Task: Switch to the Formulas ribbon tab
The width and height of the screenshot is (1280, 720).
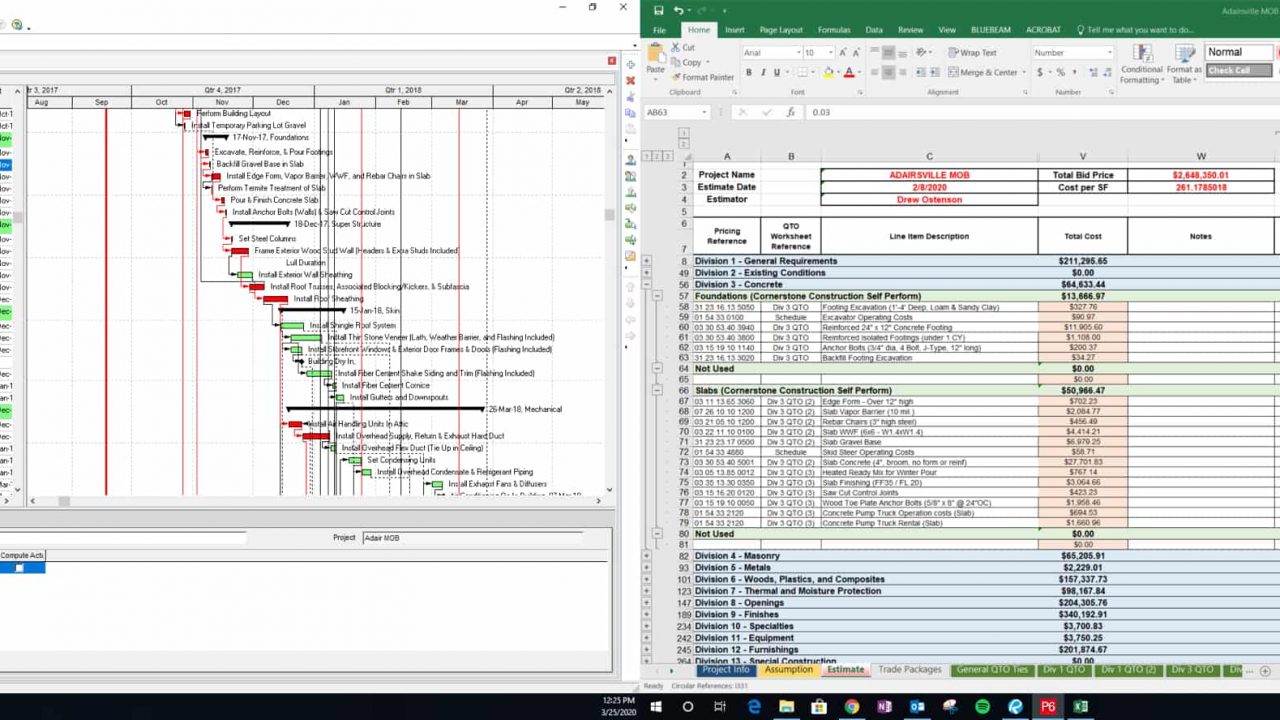Action: pyautogui.click(x=834, y=30)
